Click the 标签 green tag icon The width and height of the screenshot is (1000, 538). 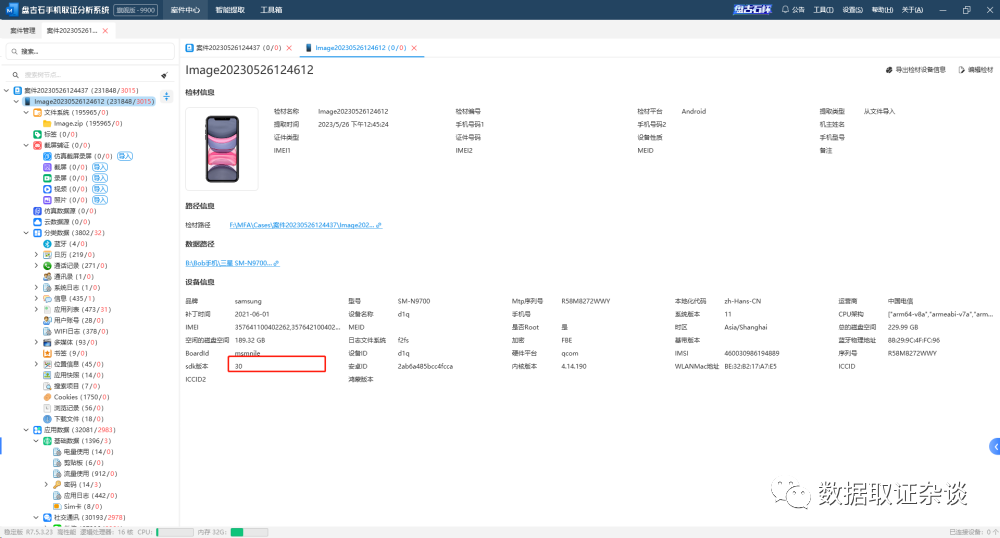point(38,134)
